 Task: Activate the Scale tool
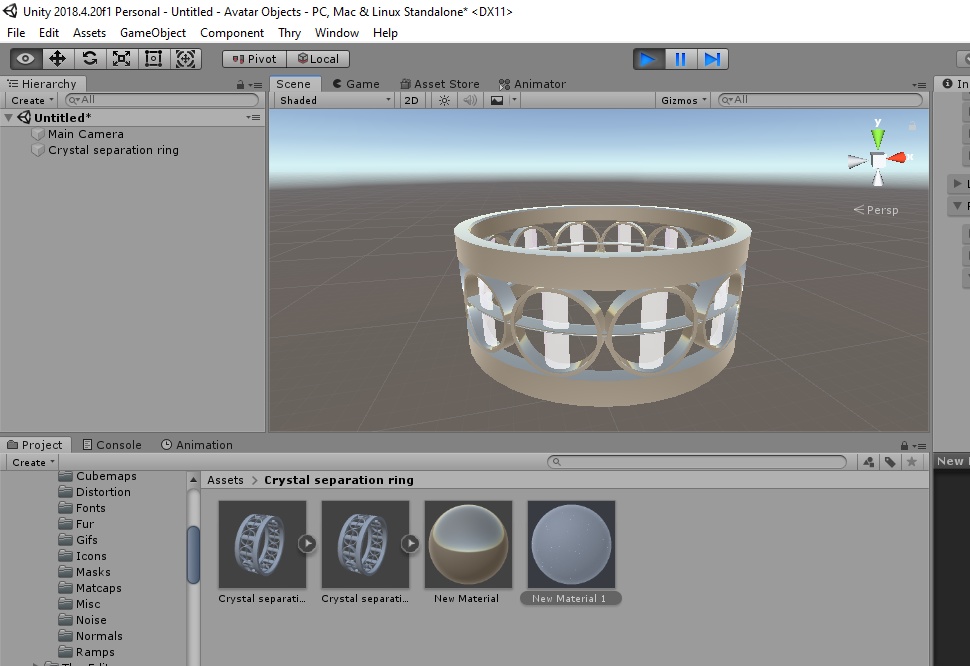point(121,58)
